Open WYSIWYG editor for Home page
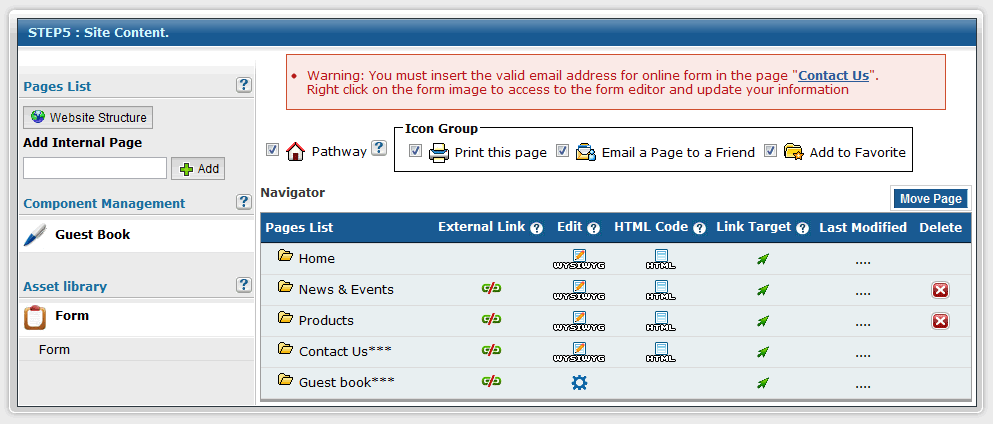This screenshot has width=993, height=424. (579, 259)
